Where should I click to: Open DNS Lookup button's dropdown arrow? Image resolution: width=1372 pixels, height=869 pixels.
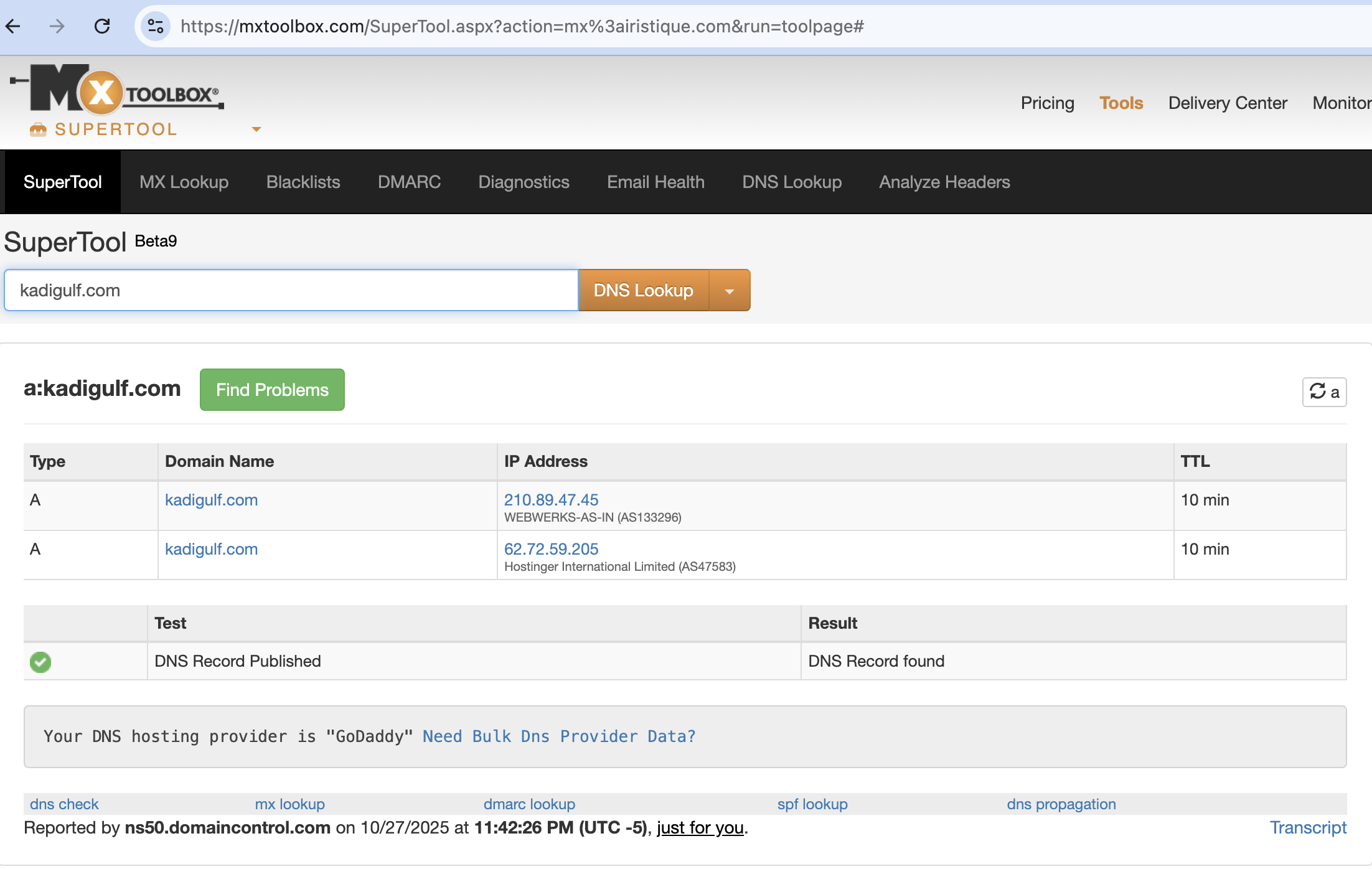coord(730,291)
